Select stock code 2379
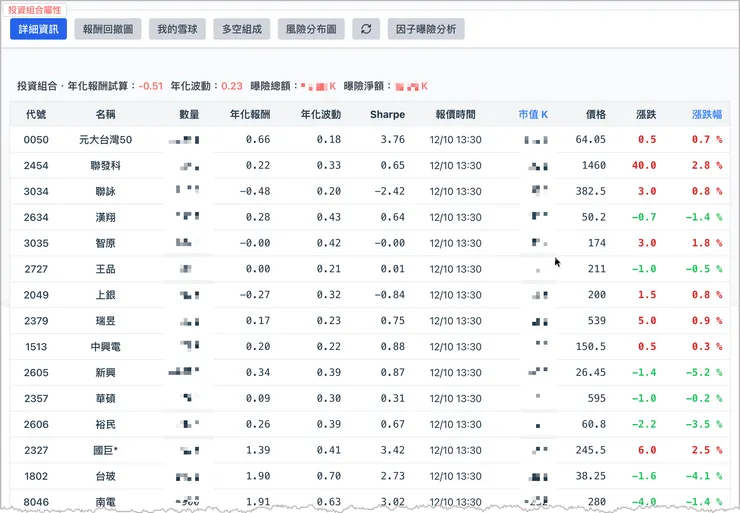Viewport: 740px width, 513px height. coord(36,321)
